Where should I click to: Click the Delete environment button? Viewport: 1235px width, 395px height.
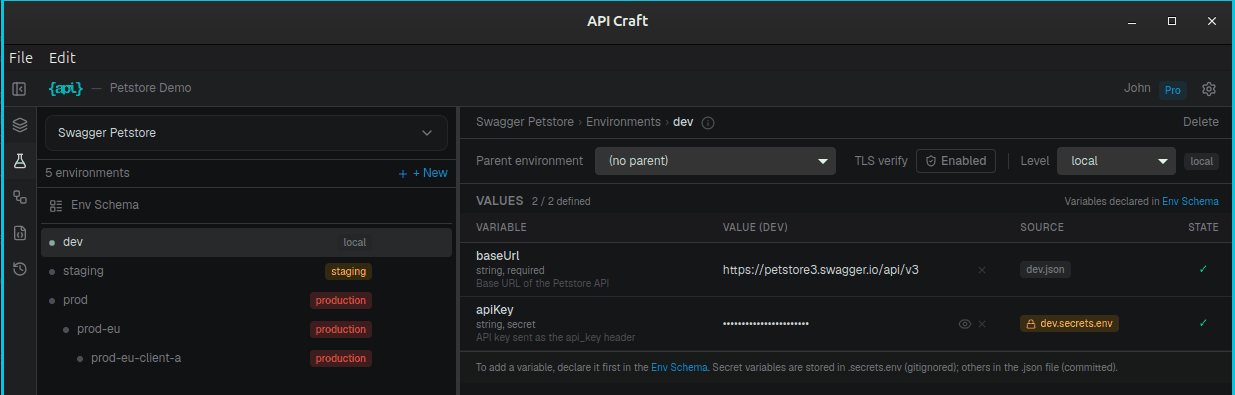click(1201, 122)
